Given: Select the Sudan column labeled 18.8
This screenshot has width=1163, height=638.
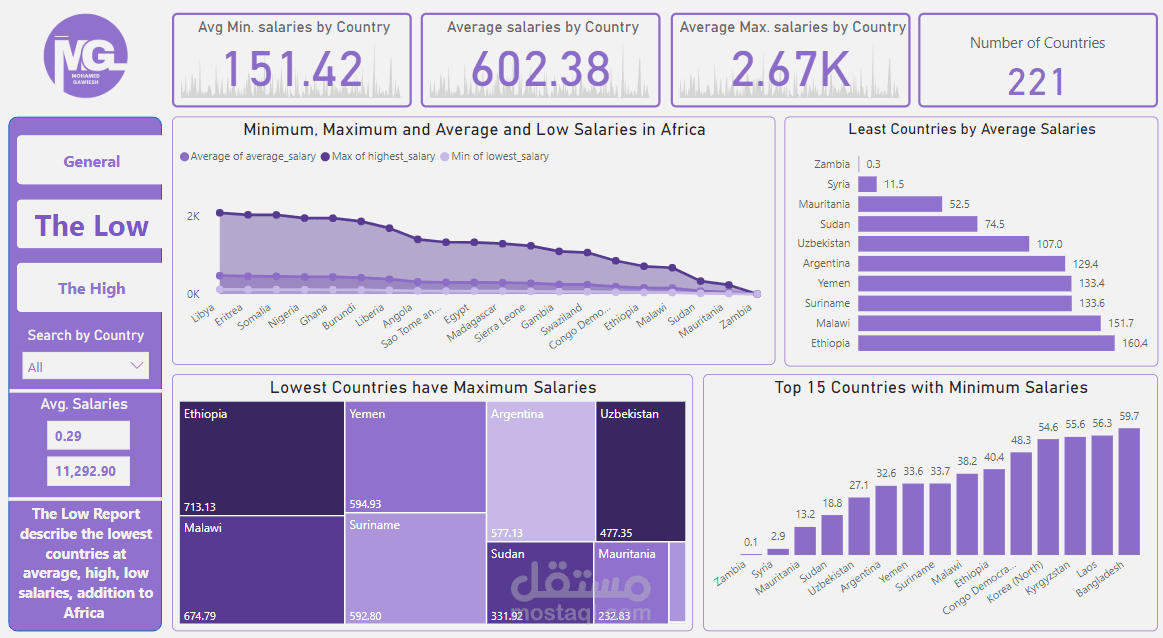Looking at the screenshot, I should [832, 535].
